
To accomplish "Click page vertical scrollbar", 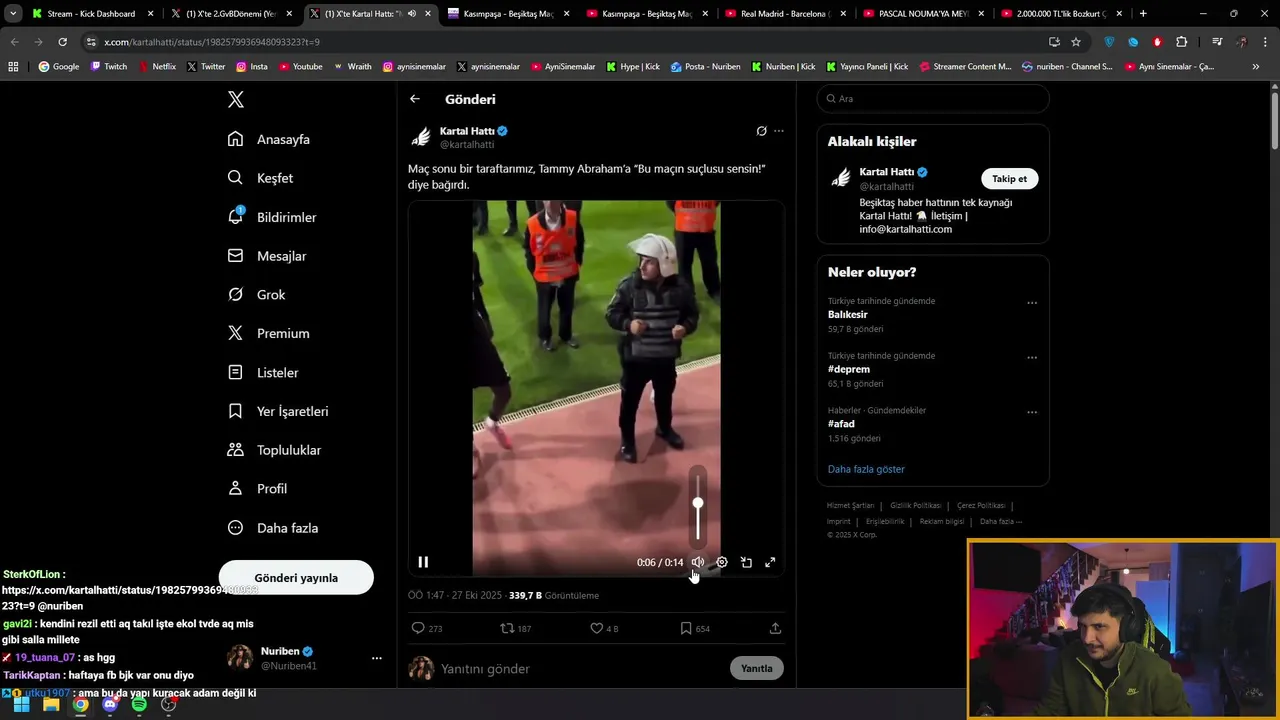I will [1274, 120].
